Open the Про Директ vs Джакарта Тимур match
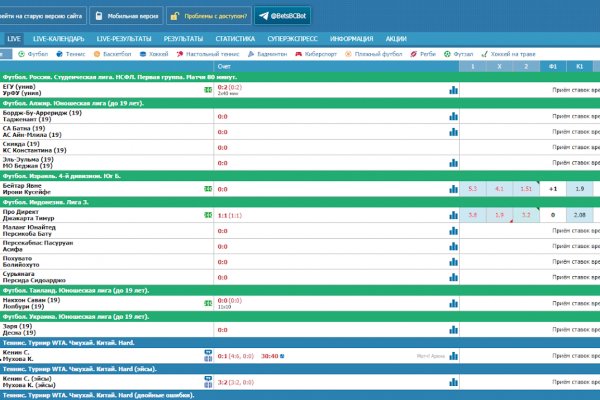The width and height of the screenshot is (600, 400). (40, 214)
